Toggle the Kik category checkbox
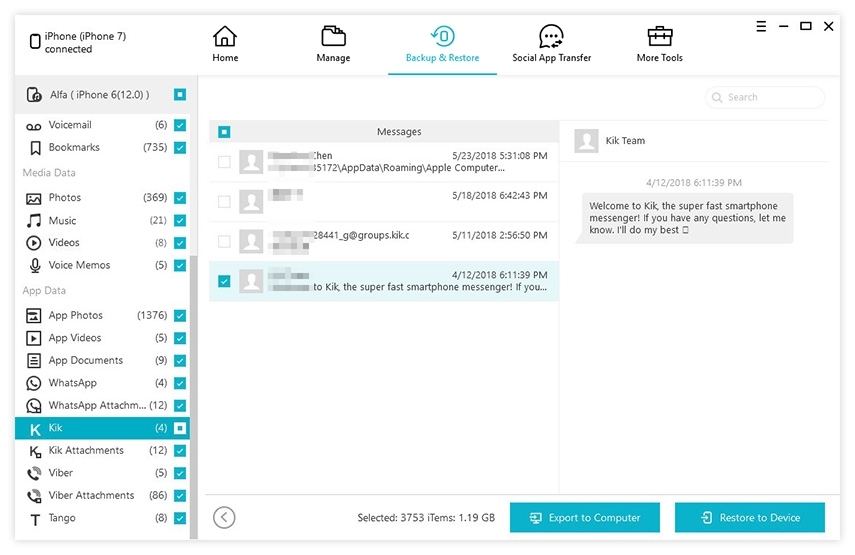 [180, 428]
